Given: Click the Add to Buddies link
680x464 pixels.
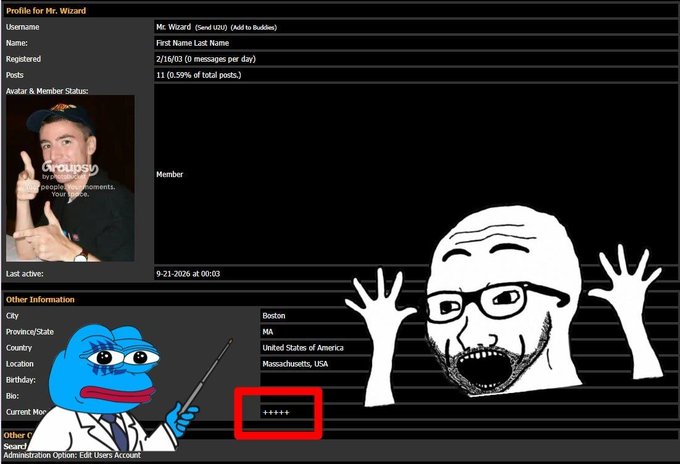Looking at the screenshot, I should point(254,27).
